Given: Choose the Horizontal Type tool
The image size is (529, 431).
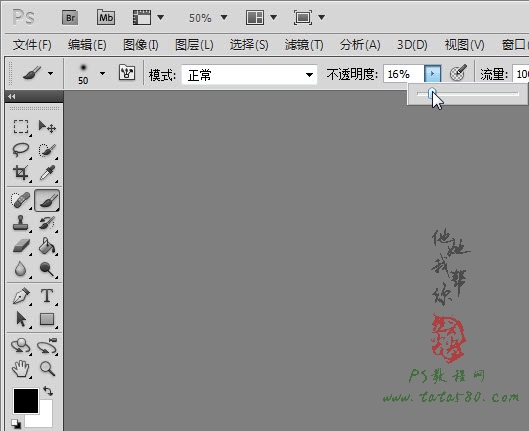Looking at the screenshot, I should (x=47, y=296).
